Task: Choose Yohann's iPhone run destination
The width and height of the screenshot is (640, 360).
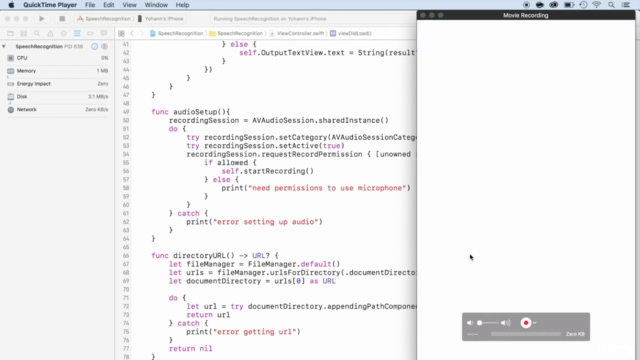Action: 161,19
